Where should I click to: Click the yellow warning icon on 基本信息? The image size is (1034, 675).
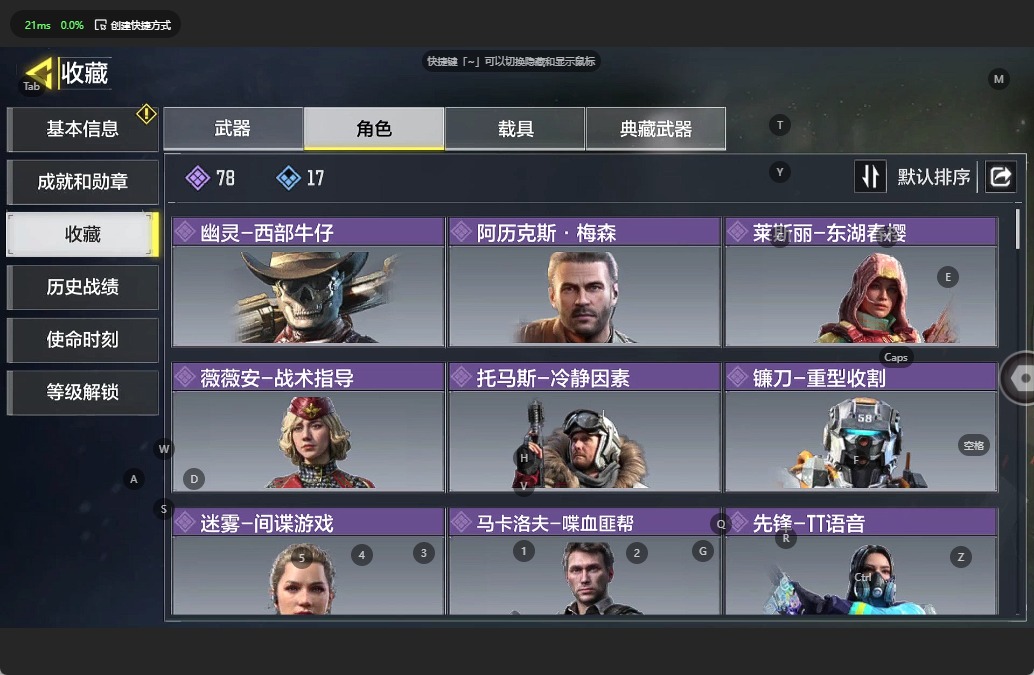[x=146, y=114]
